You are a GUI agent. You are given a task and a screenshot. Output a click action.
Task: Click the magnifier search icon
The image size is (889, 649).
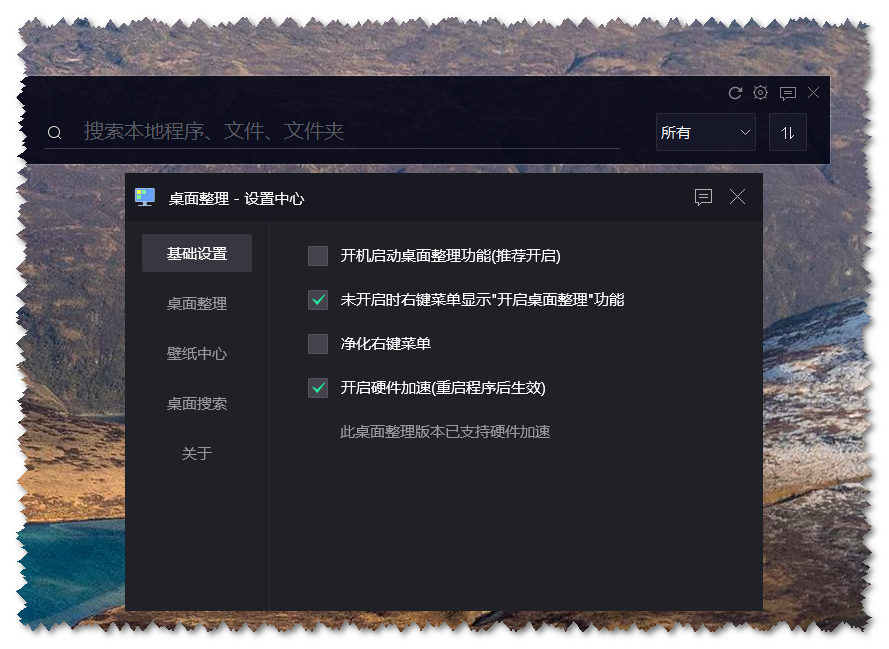[55, 133]
